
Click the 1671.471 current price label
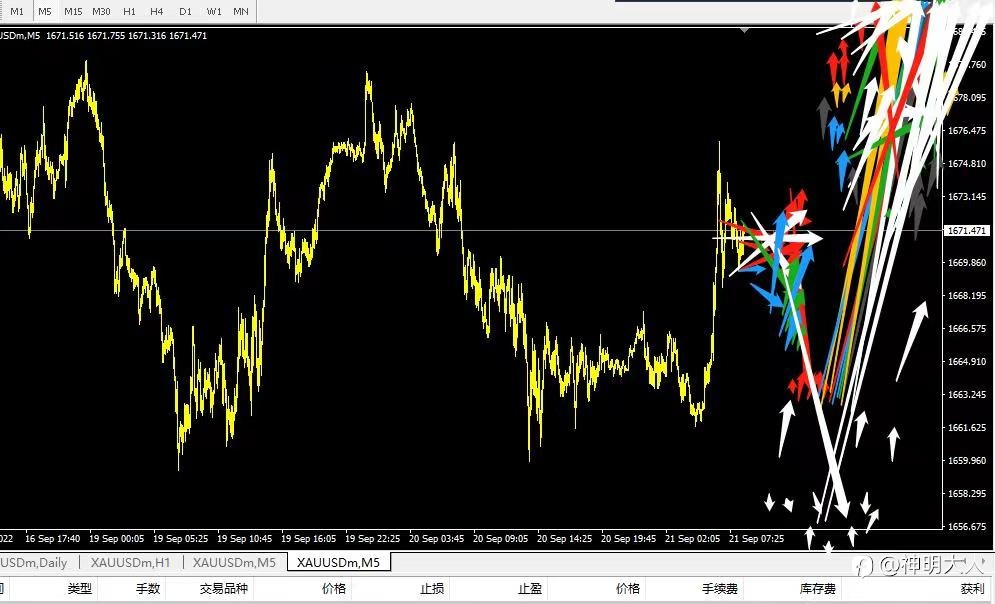coord(966,230)
